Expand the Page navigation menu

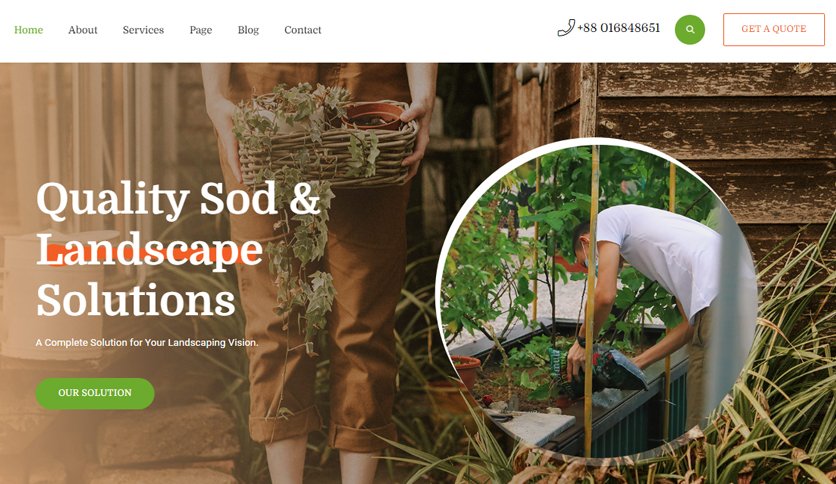pyautogui.click(x=200, y=30)
